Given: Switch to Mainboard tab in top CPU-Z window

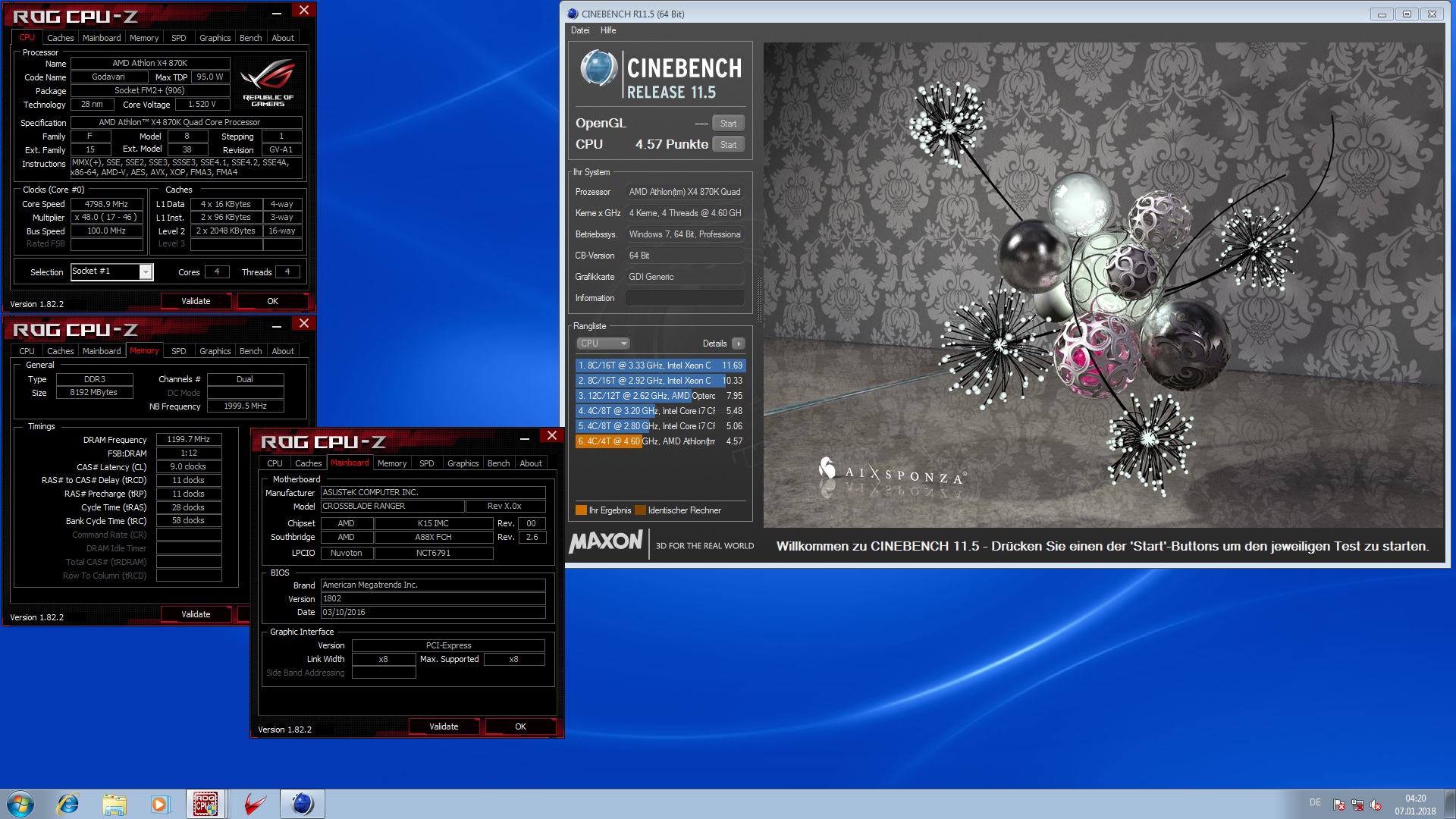Looking at the screenshot, I should (102, 38).
